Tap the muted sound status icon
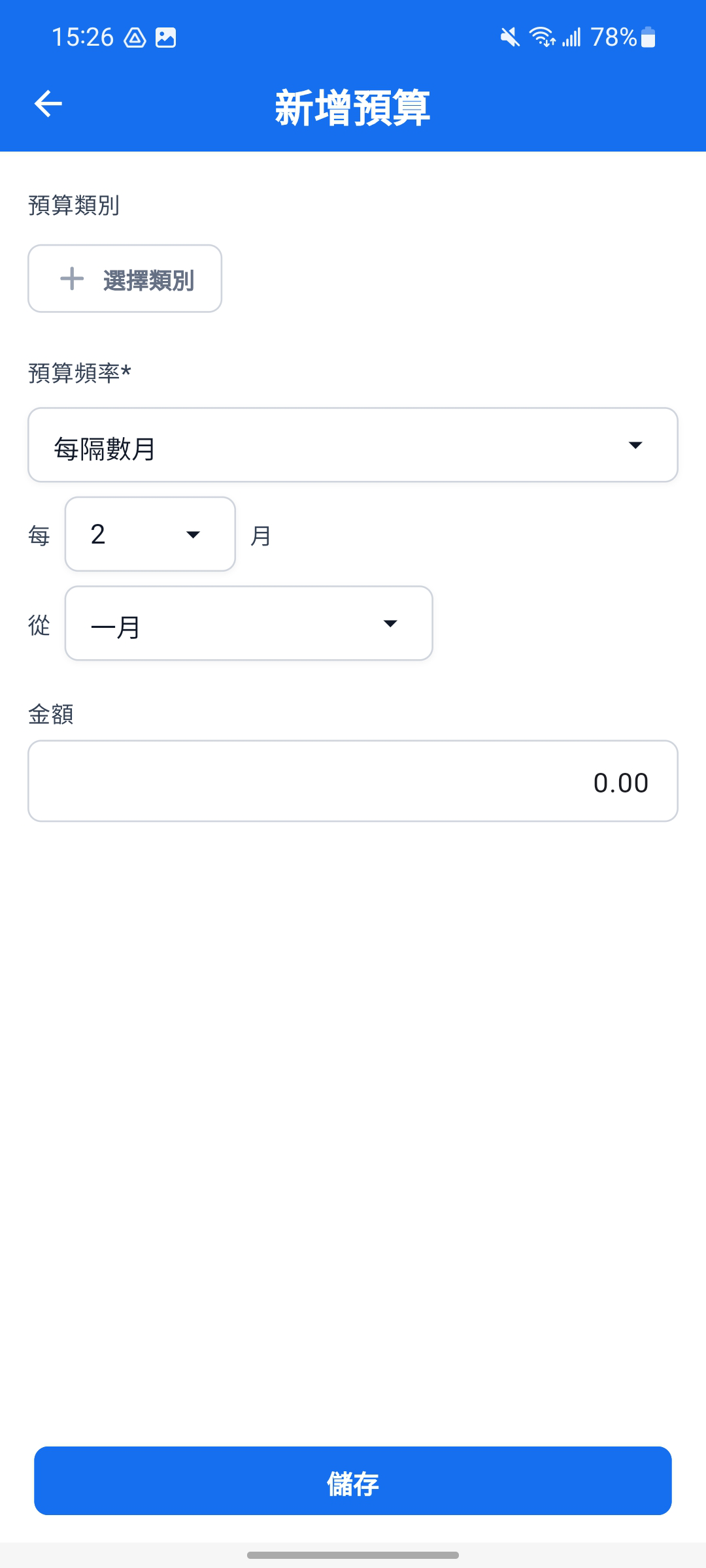This screenshot has height=1568, width=706. click(510, 38)
